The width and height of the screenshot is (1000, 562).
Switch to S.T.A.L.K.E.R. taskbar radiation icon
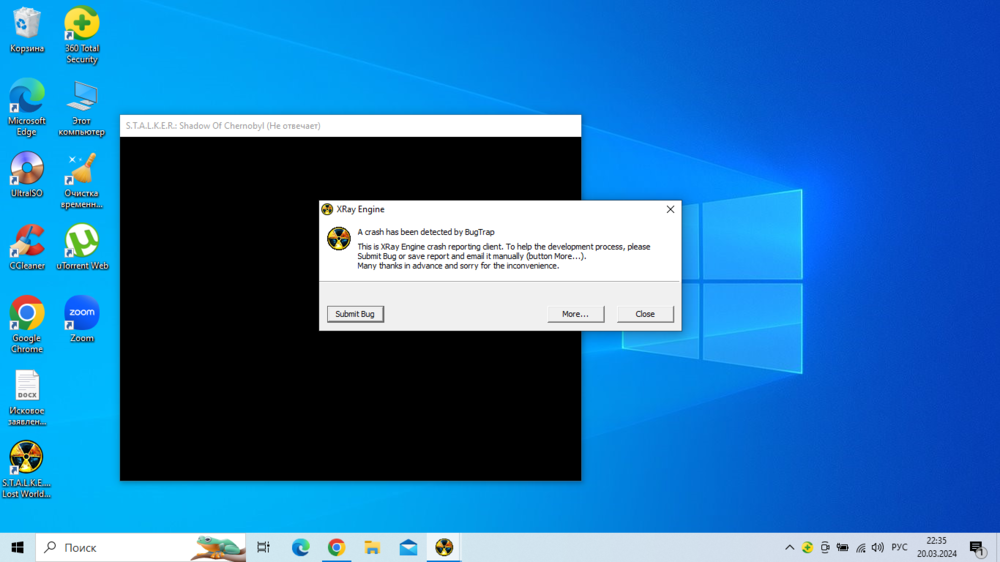(444, 547)
